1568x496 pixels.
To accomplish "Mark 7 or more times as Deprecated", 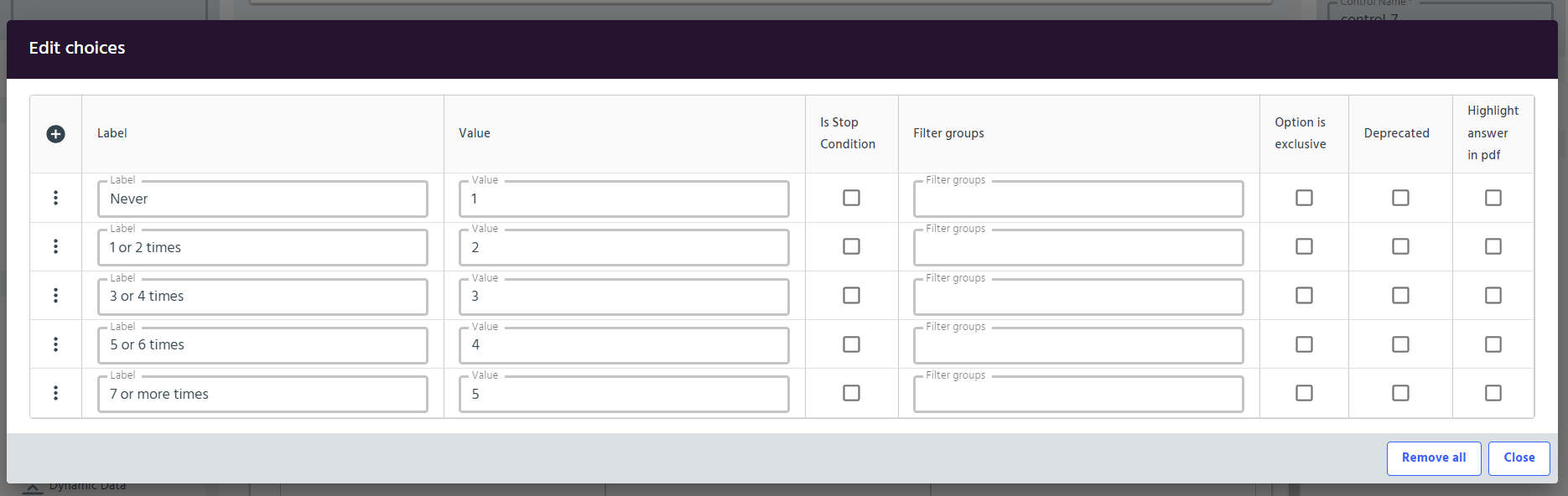I will pyautogui.click(x=1400, y=393).
